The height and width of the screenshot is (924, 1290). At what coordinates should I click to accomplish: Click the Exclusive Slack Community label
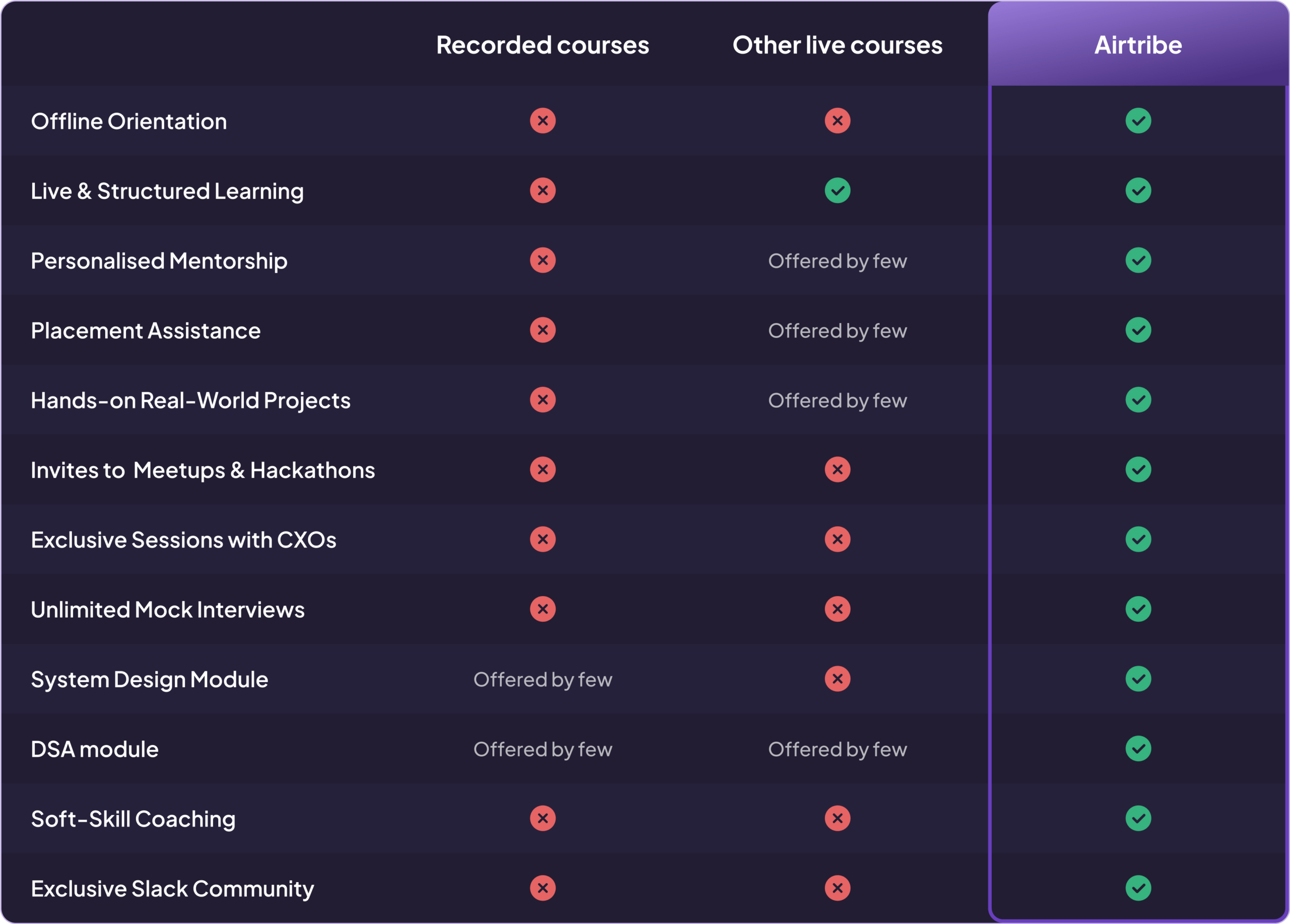[x=172, y=889]
